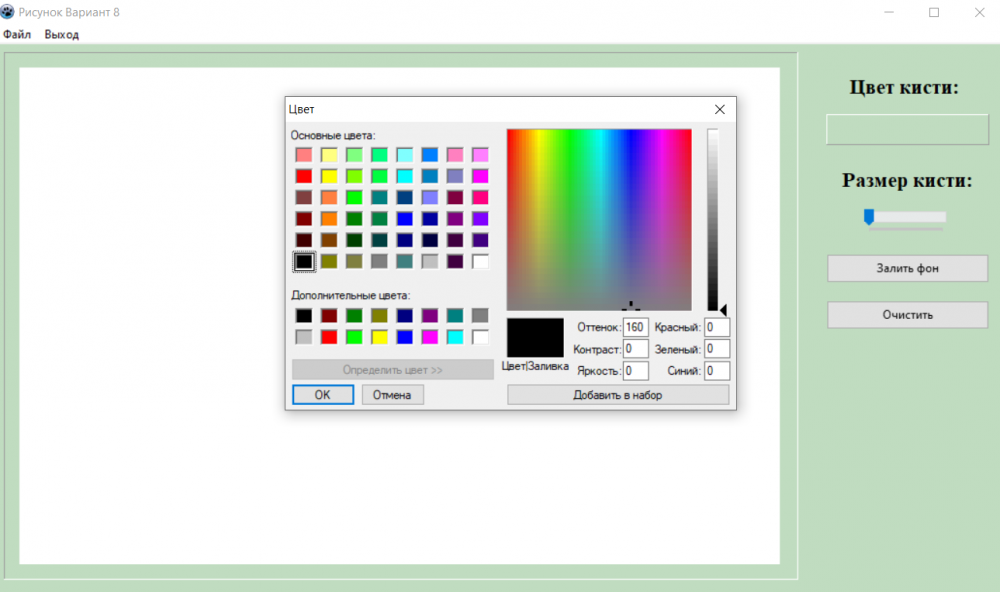This screenshot has width=1000, height=592.
Task: Click the Цвет|Заливка black preview box
Action: [x=535, y=337]
